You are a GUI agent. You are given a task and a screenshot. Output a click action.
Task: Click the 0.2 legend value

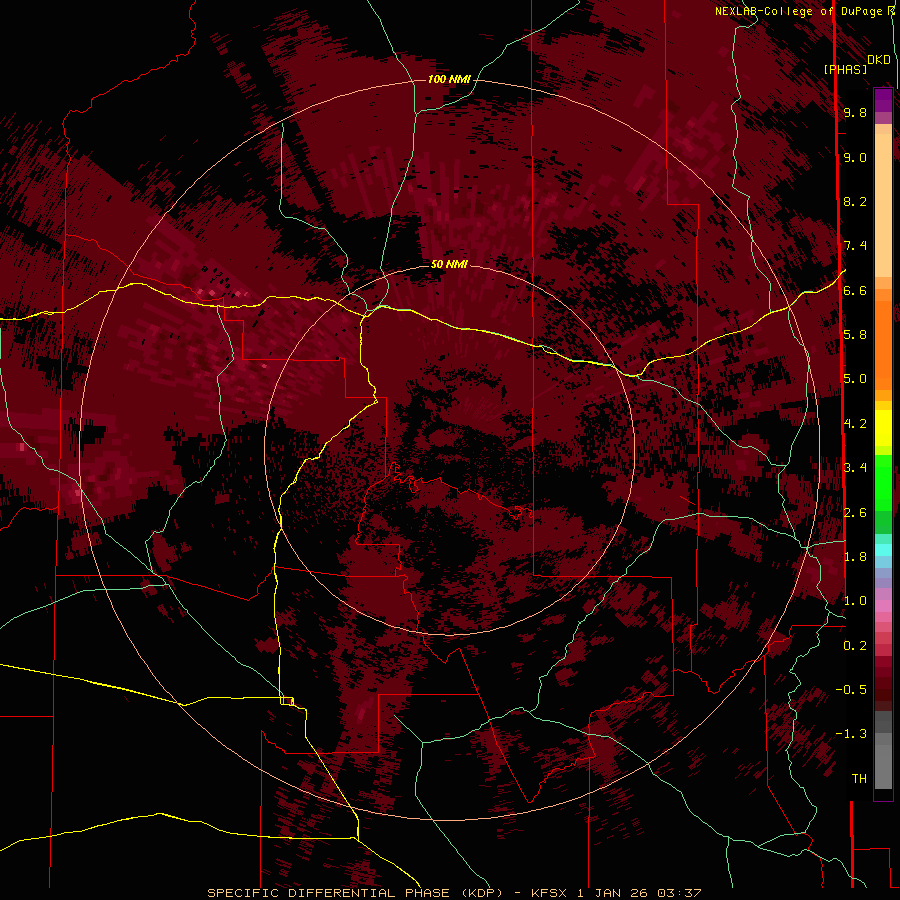pyautogui.click(x=855, y=646)
